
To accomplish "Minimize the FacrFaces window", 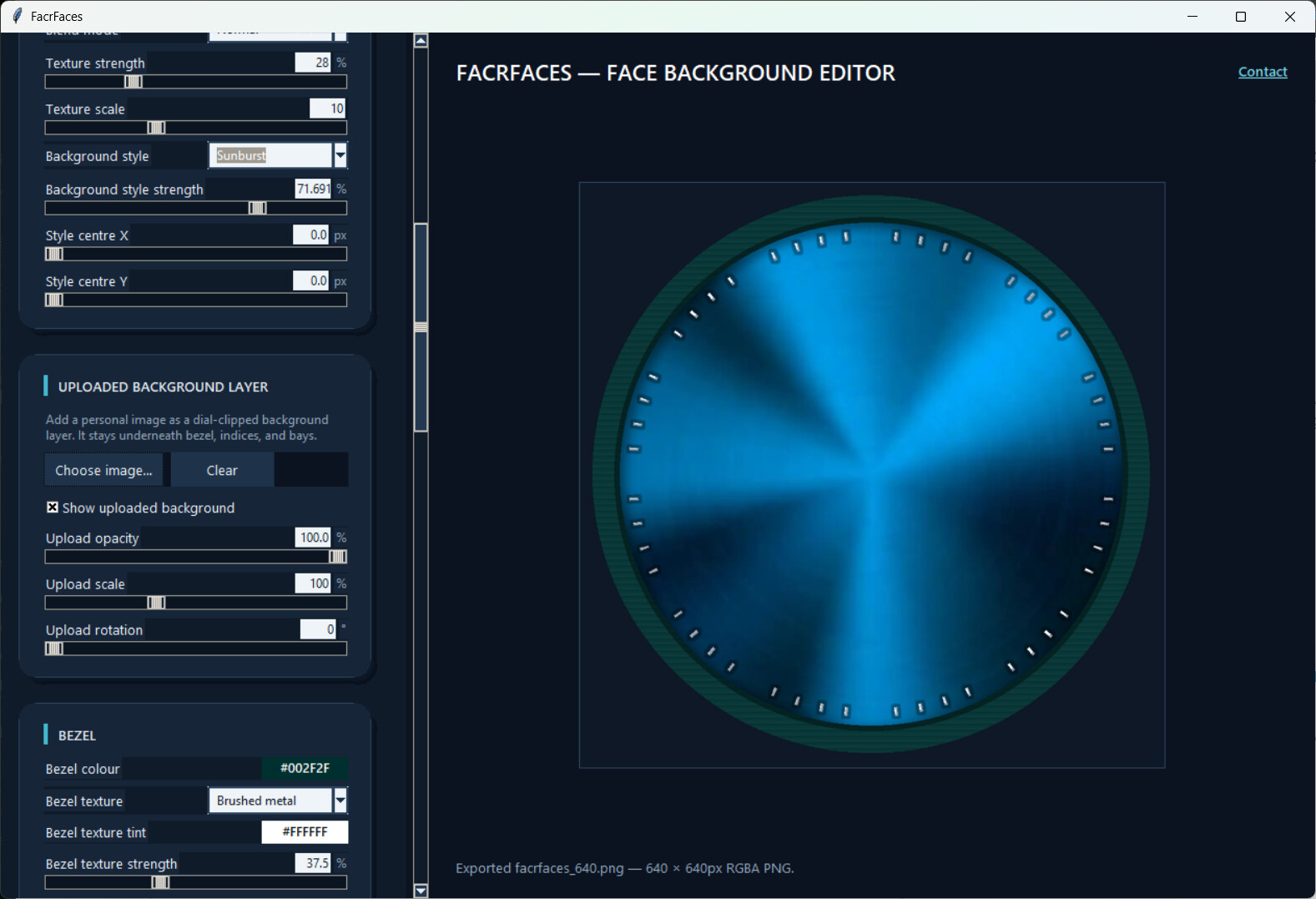I will [1192, 16].
